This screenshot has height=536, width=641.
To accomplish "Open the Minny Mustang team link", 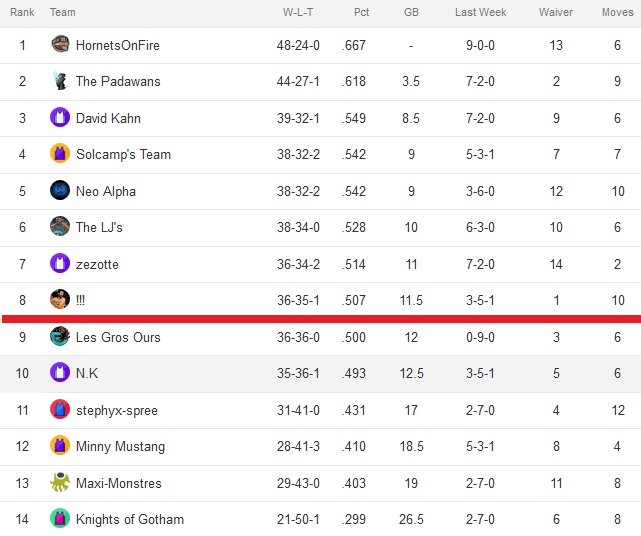I will click(x=121, y=446).
